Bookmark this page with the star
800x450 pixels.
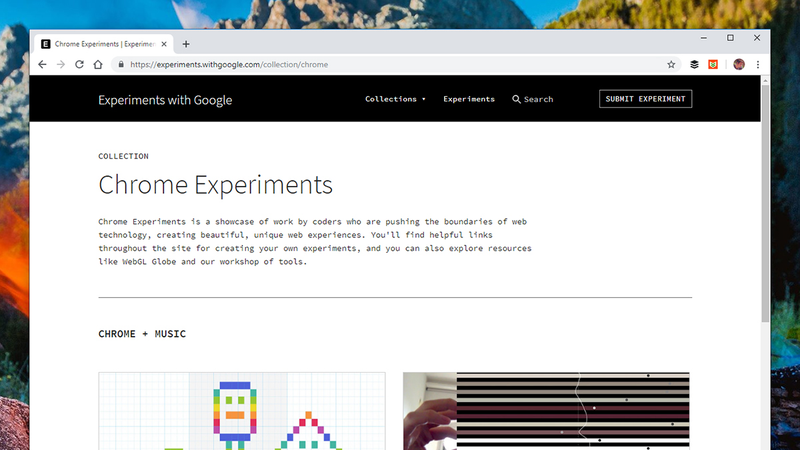[x=671, y=64]
